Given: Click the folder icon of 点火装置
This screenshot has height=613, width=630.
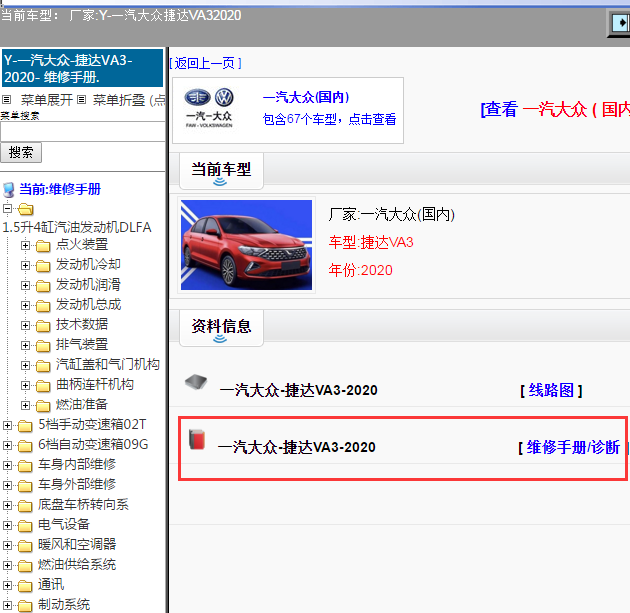Looking at the screenshot, I should 43,245.
